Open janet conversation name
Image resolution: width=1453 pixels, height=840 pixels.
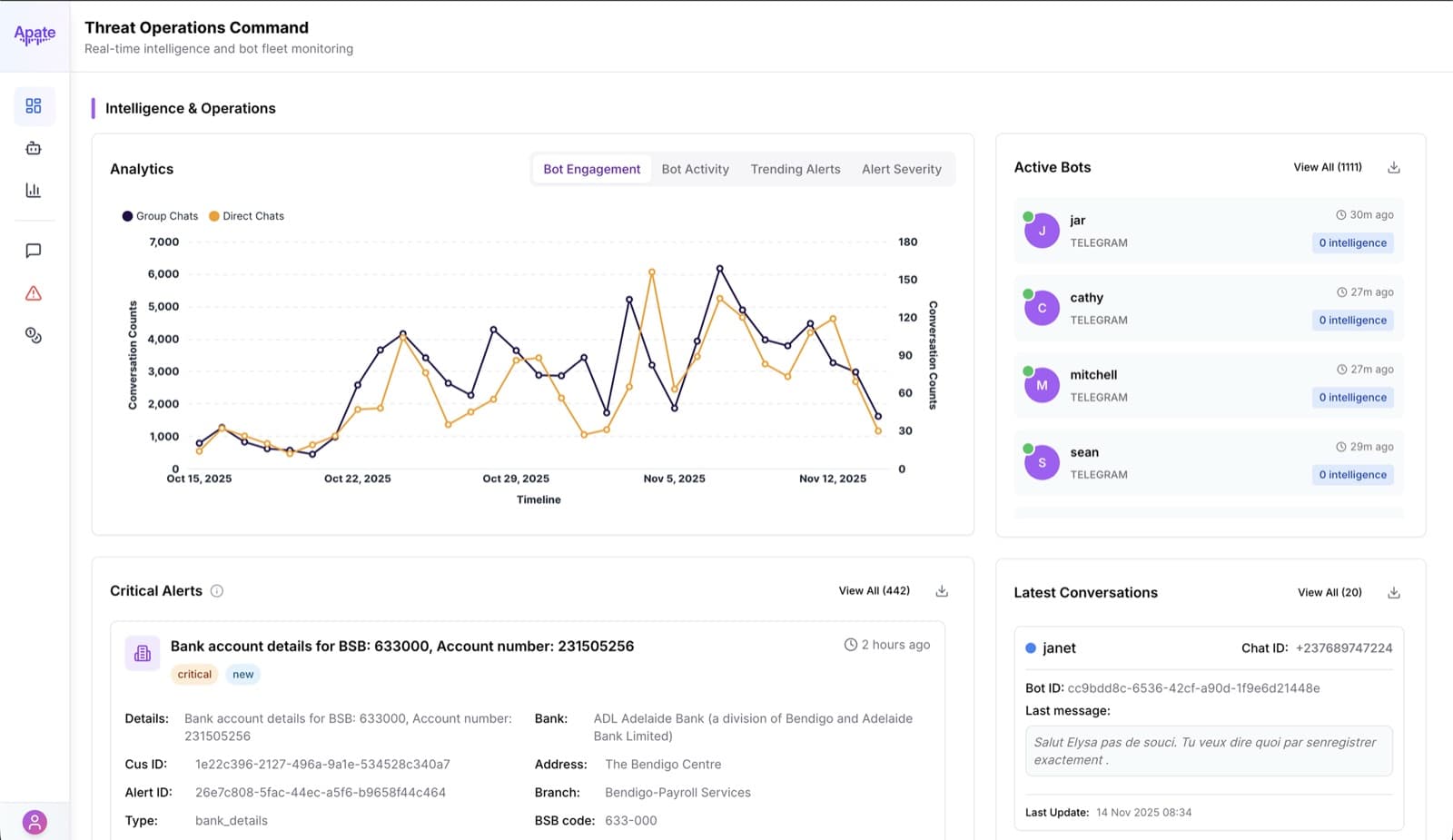(x=1059, y=648)
